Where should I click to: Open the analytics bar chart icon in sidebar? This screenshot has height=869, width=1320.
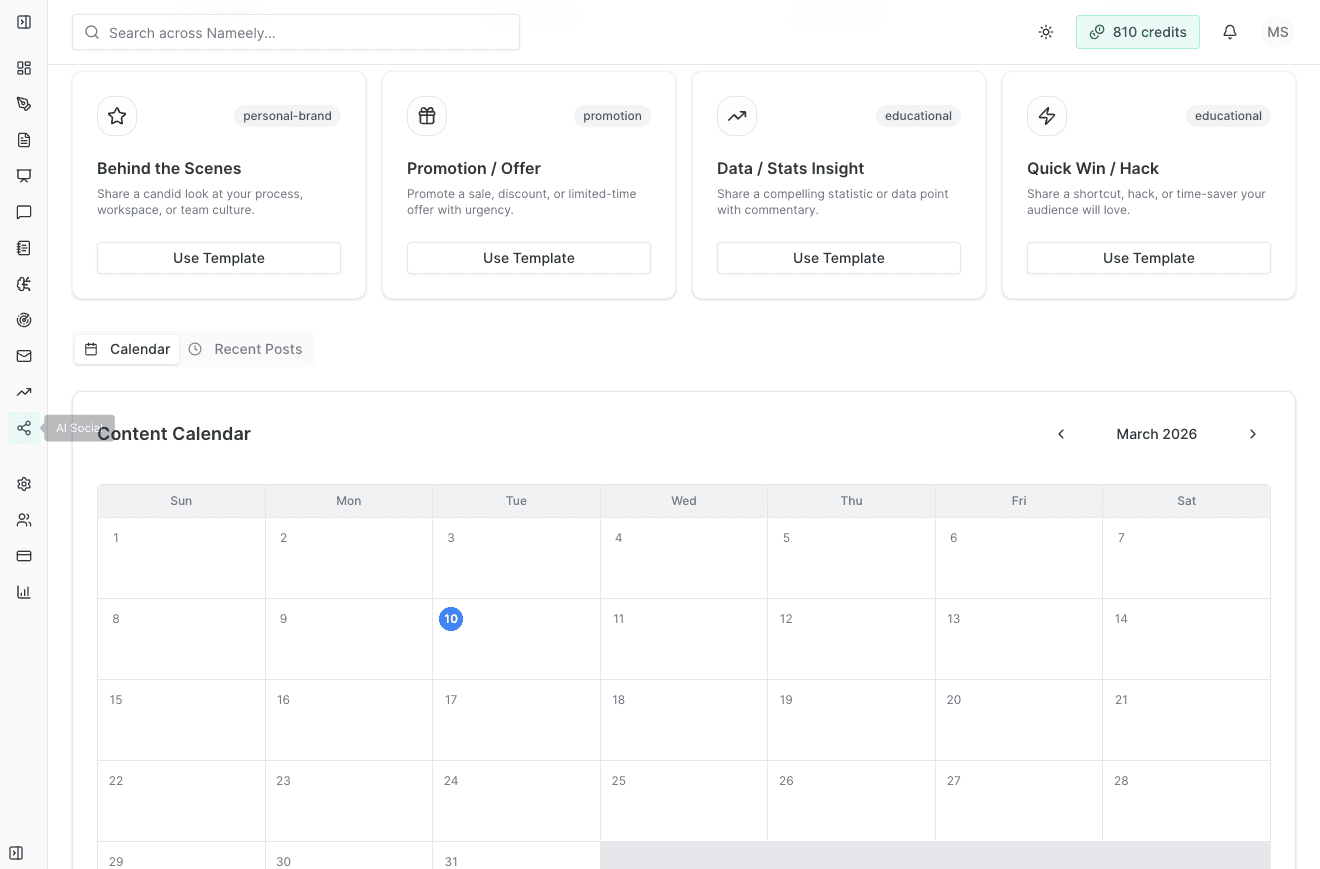[x=23, y=591]
